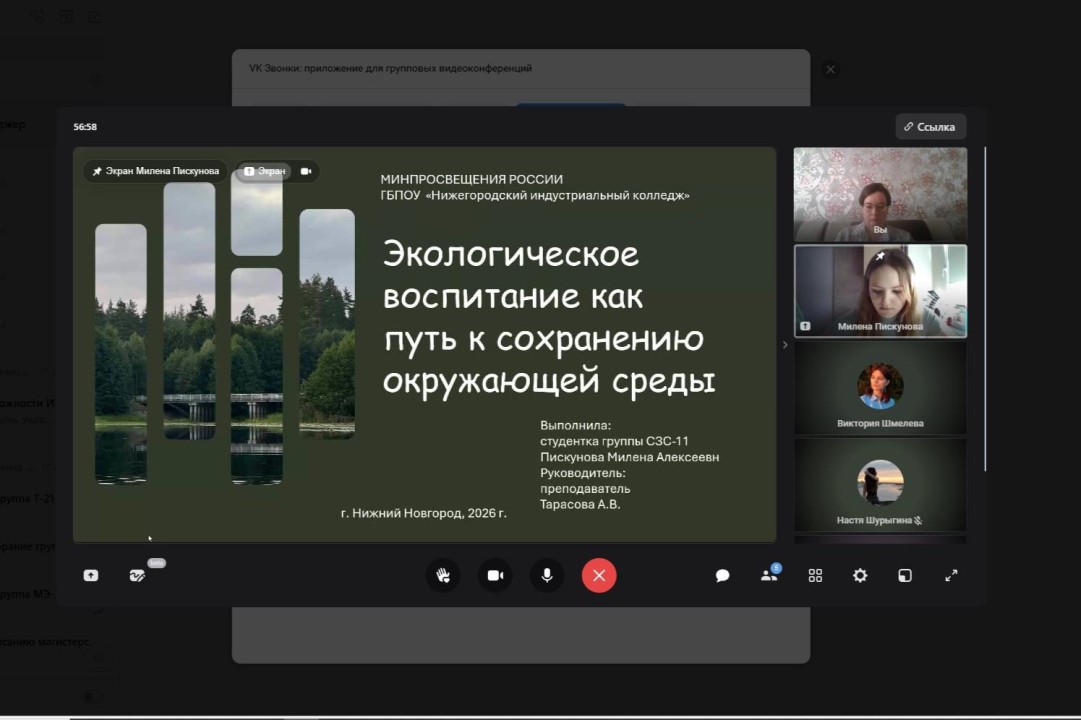Enter fullscreen mode with the expand arrows
Screen dimensions: 1081x720
tap(951, 575)
